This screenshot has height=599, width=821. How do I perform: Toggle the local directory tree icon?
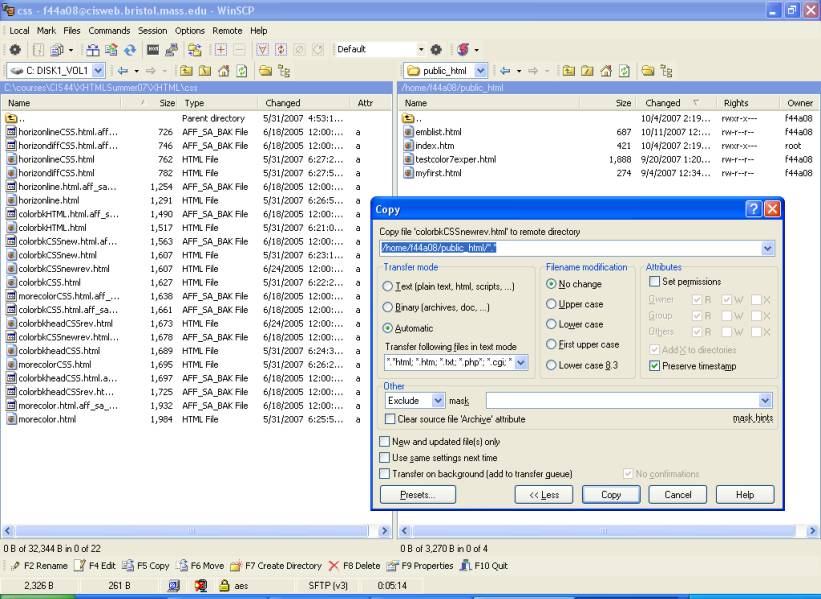point(284,71)
